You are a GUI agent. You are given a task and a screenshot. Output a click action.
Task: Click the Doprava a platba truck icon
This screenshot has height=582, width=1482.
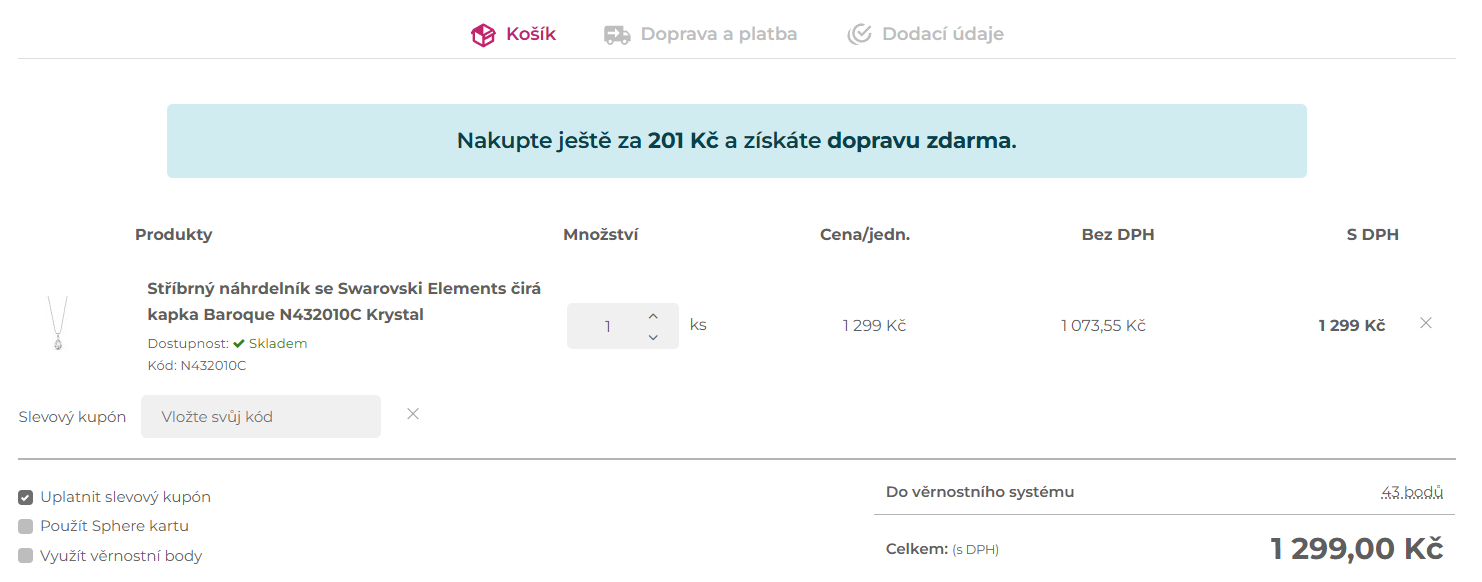point(617,33)
